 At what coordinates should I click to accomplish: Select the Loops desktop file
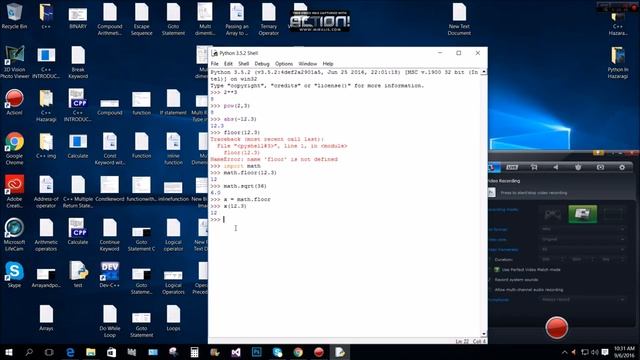tap(173, 318)
